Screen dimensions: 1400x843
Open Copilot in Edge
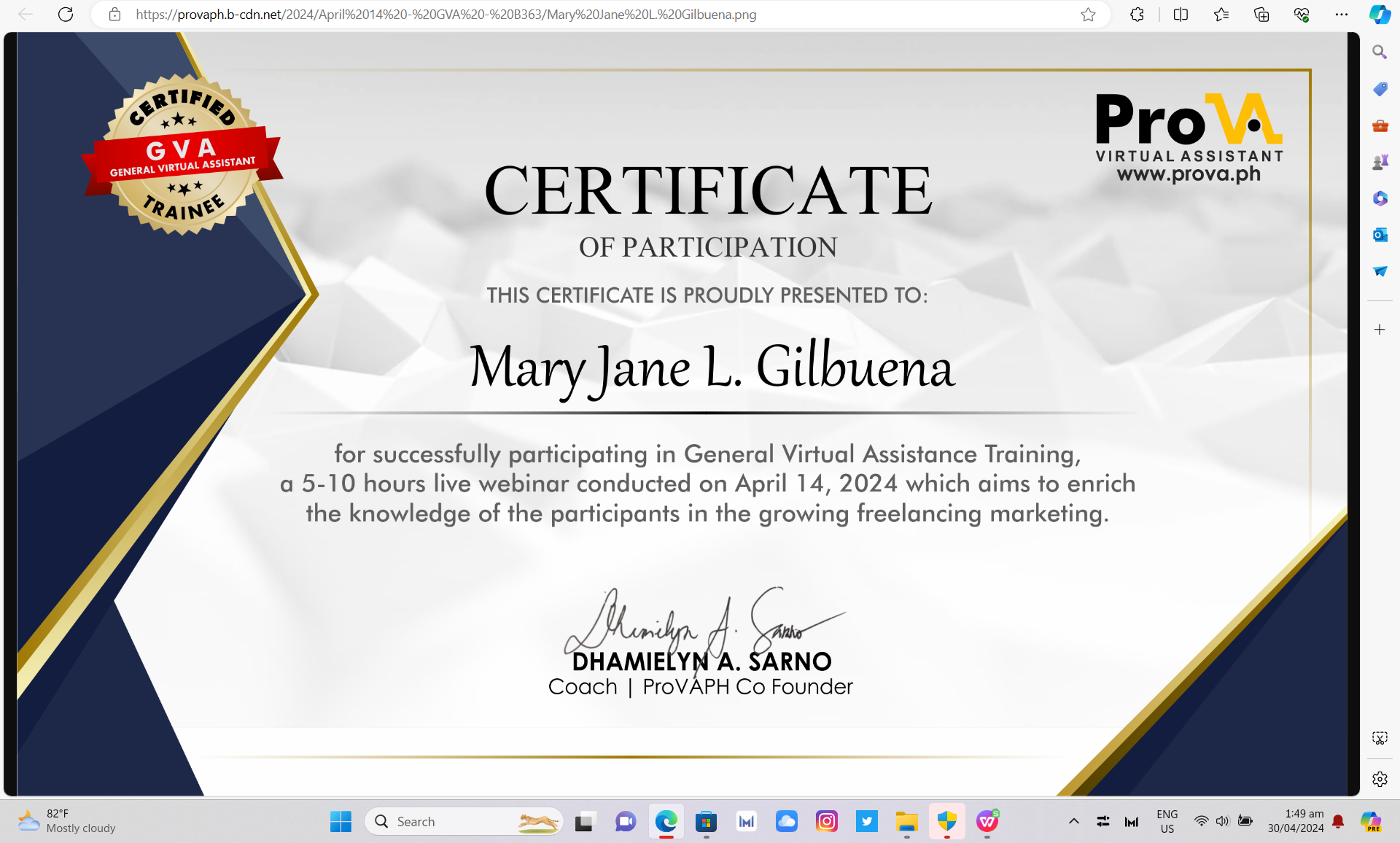[1380, 14]
